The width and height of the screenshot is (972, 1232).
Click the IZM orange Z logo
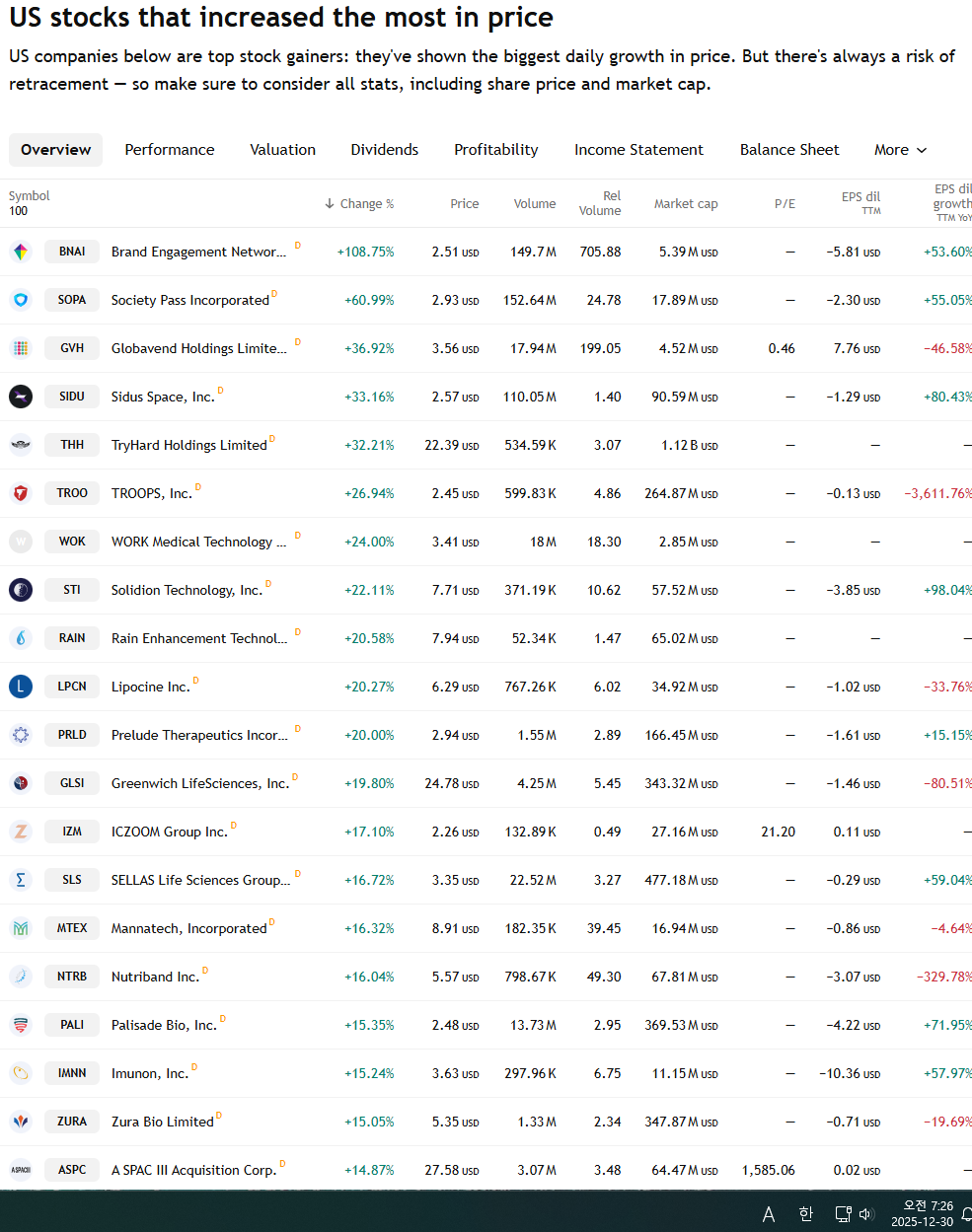point(21,832)
